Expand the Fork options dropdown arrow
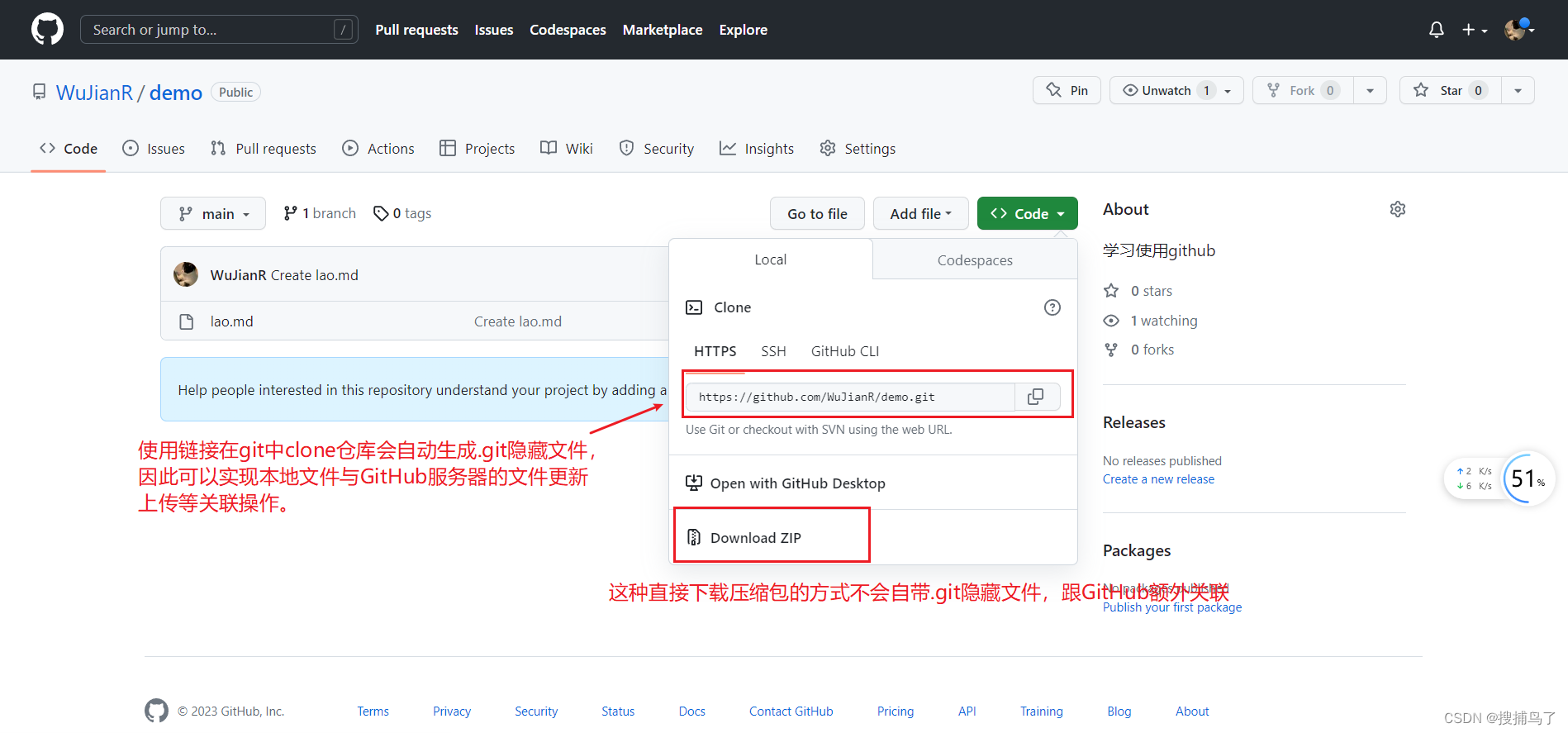The image size is (1568, 733). pos(1370,90)
